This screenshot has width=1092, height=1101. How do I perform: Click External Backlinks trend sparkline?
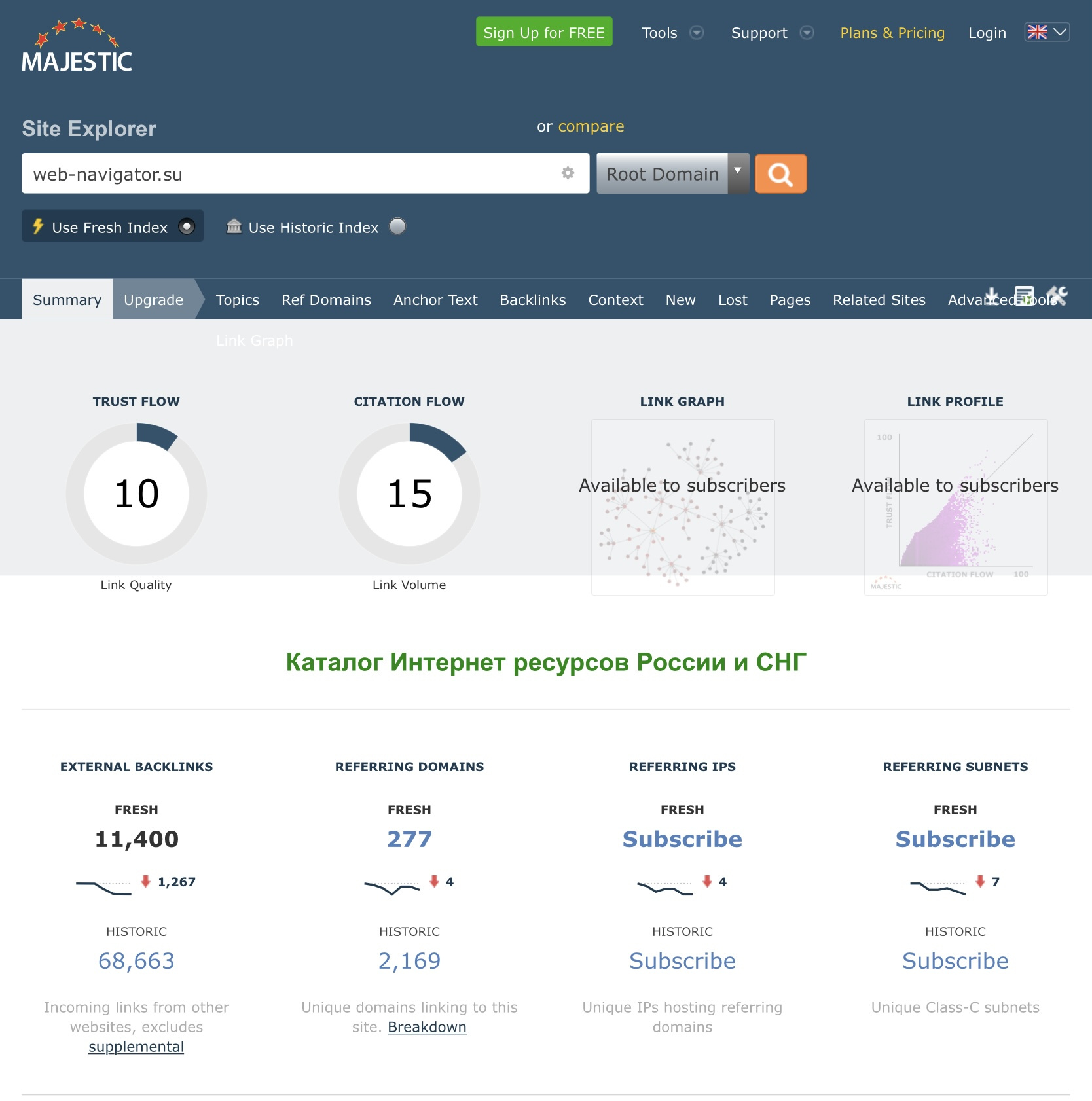103,888
